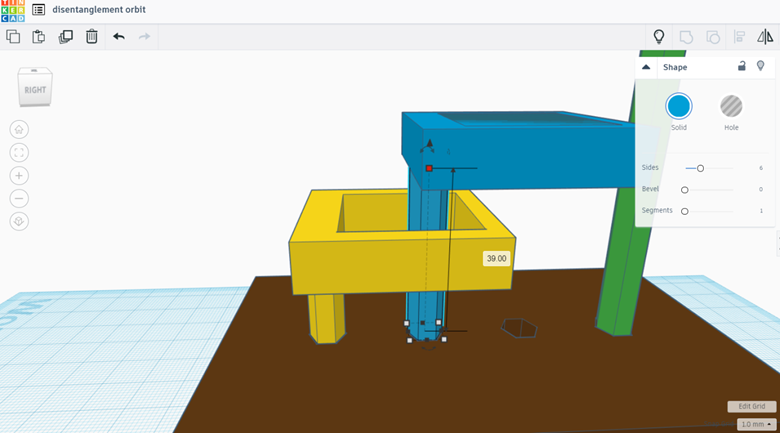Click the Align tool icon
The image size is (780, 433).
click(739, 36)
